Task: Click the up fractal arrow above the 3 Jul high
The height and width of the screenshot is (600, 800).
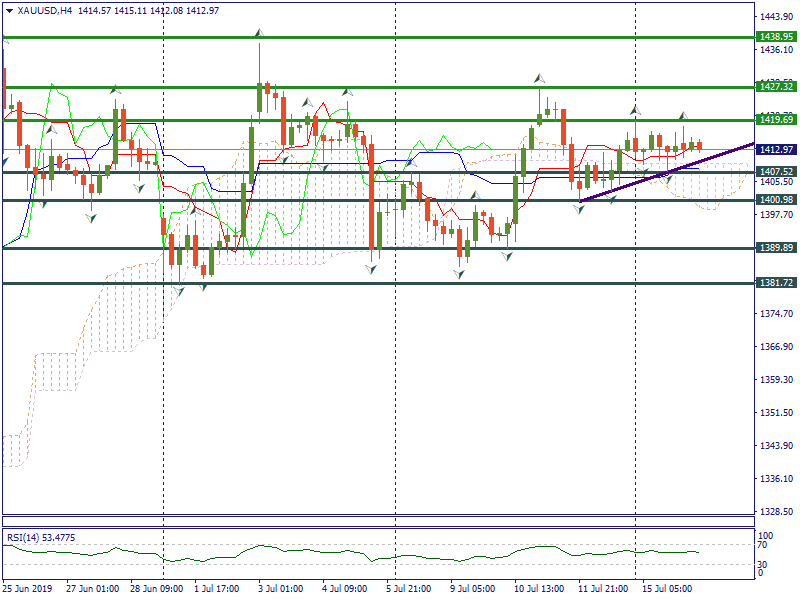Action: click(260, 34)
